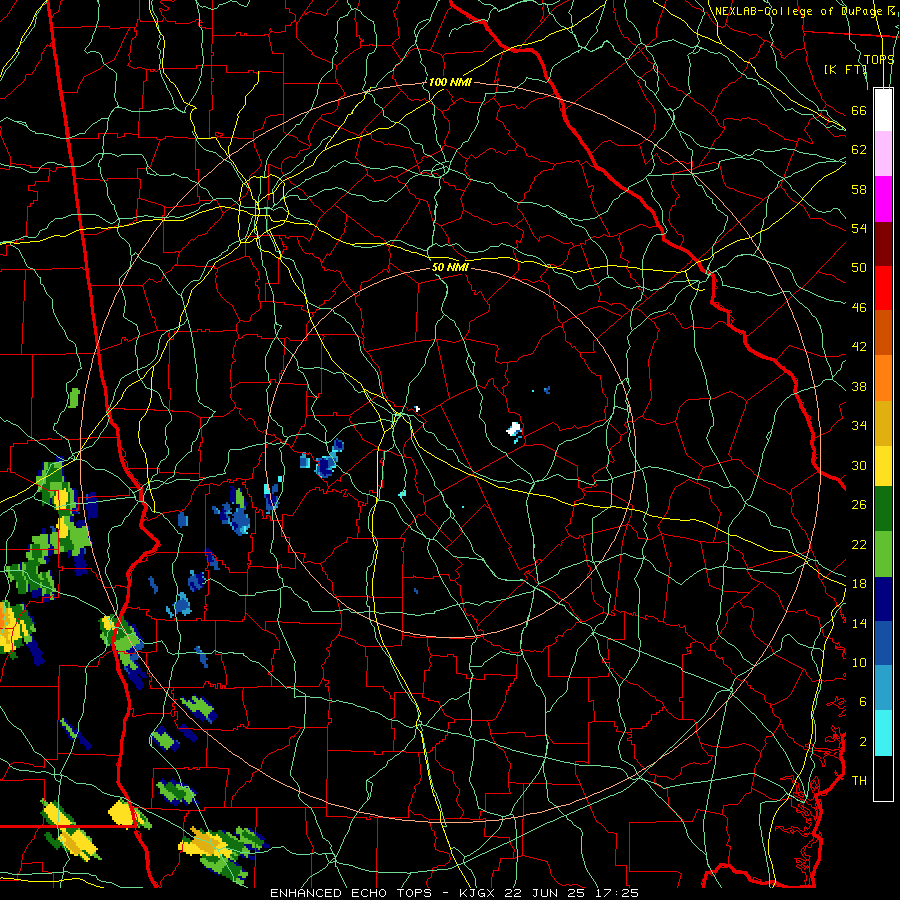This screenshot has height=900, width=900.
Task: Pick the gold legend color segment
Action: coord(883,423)
